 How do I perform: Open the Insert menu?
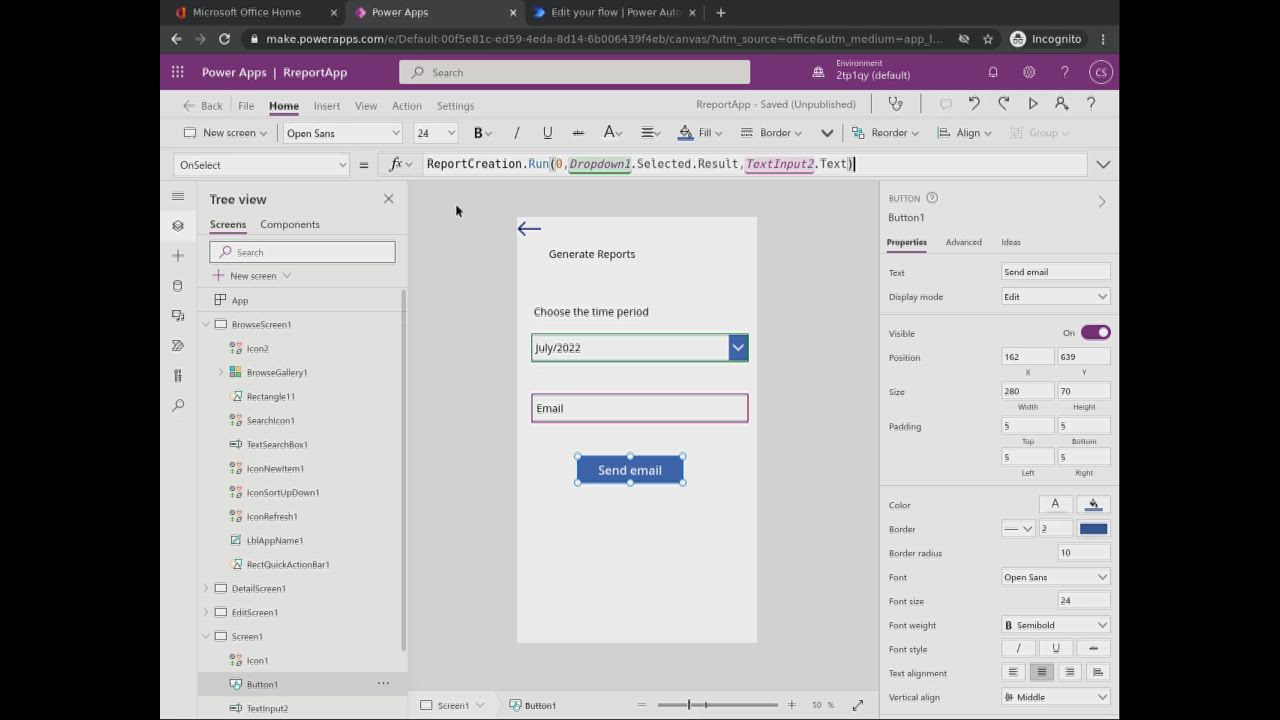(326, 106)
